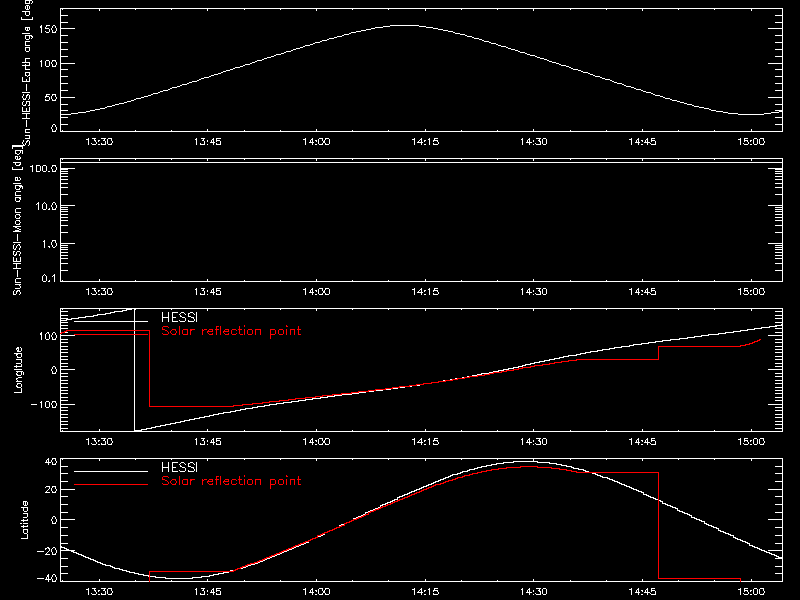The width and height of the screenshot is (800, 600).
Task: Click the -20 tick on Latitude axis
Action: pyautogui.click(x=47, y=551)
